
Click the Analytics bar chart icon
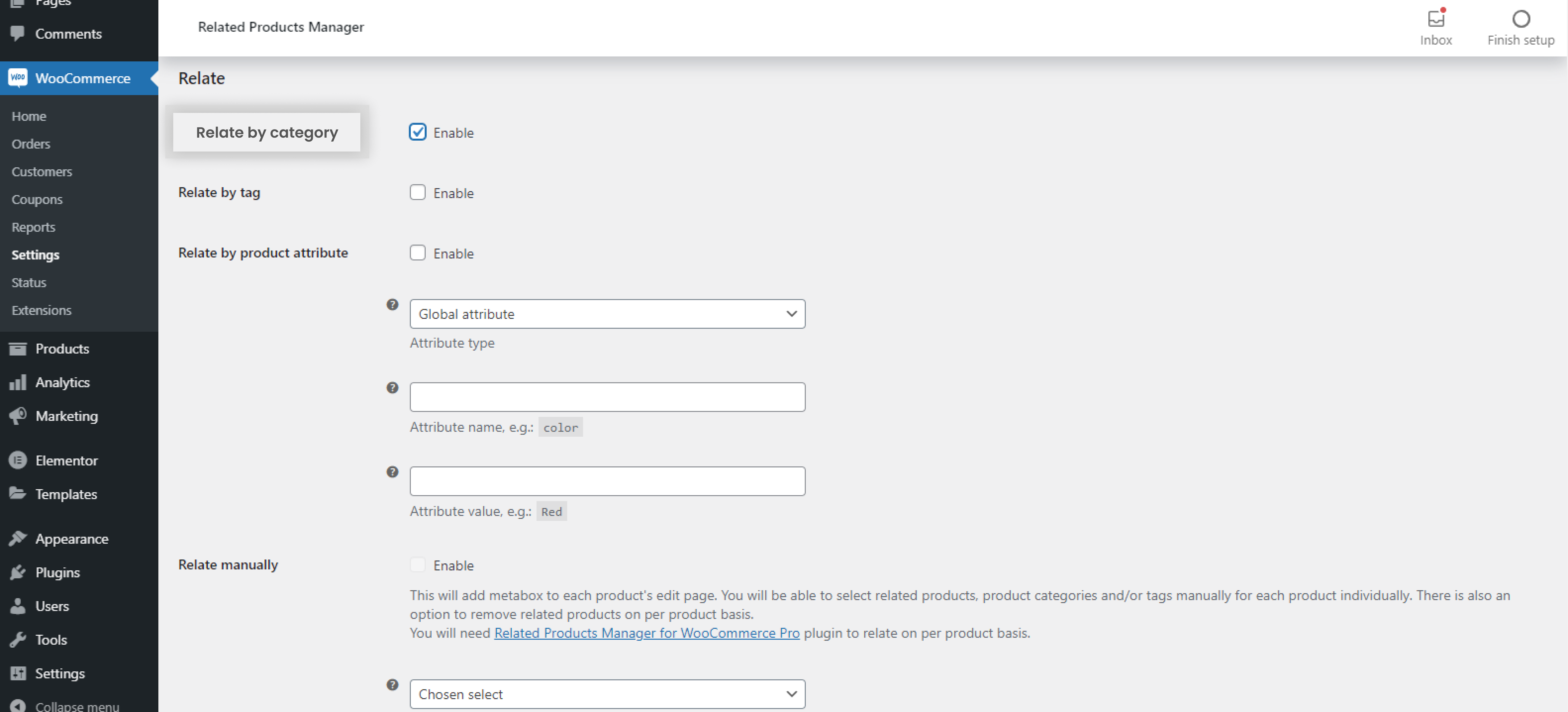pos(18,382)
